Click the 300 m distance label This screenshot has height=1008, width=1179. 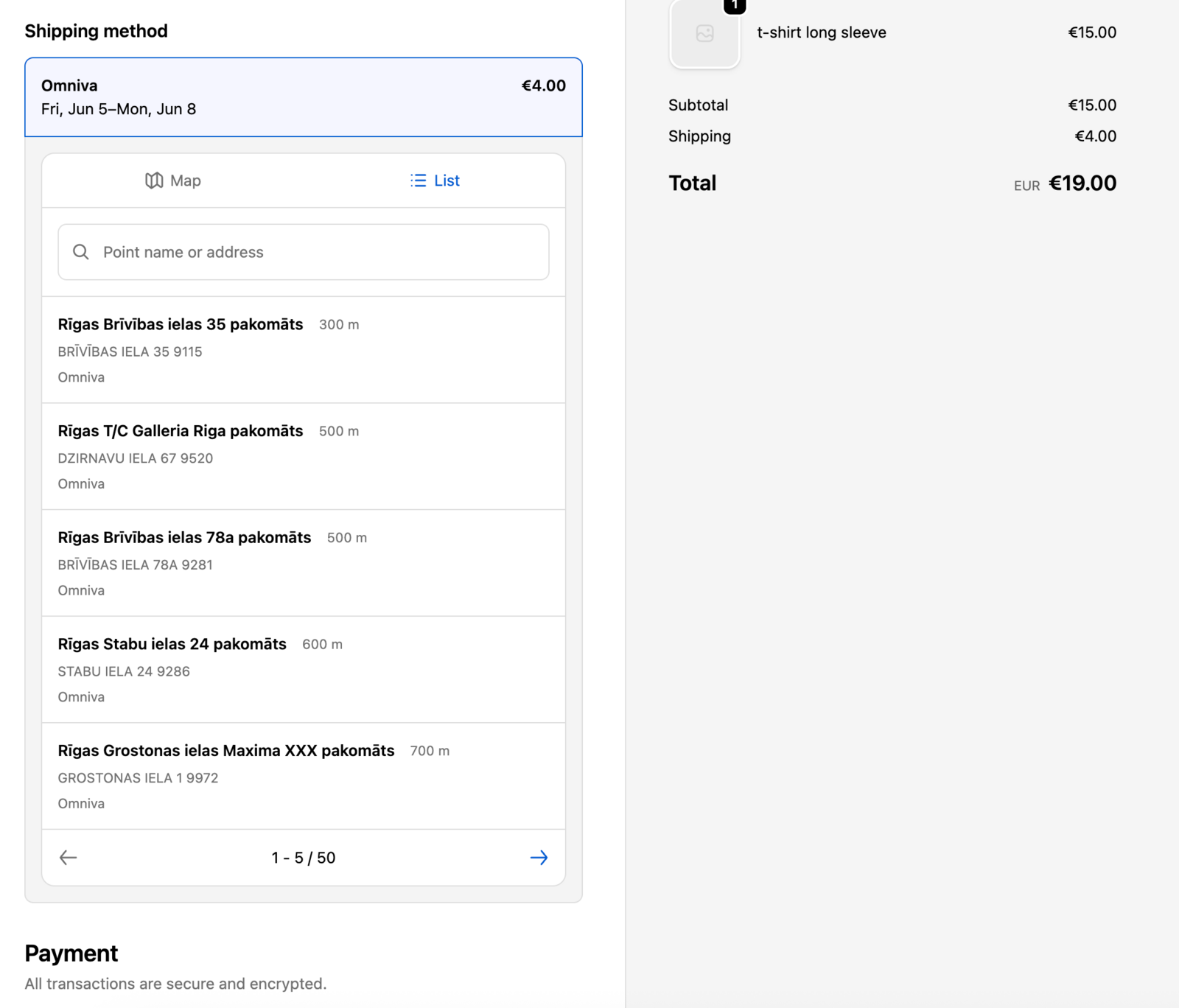pyautogui.click(x=339, y=324)
